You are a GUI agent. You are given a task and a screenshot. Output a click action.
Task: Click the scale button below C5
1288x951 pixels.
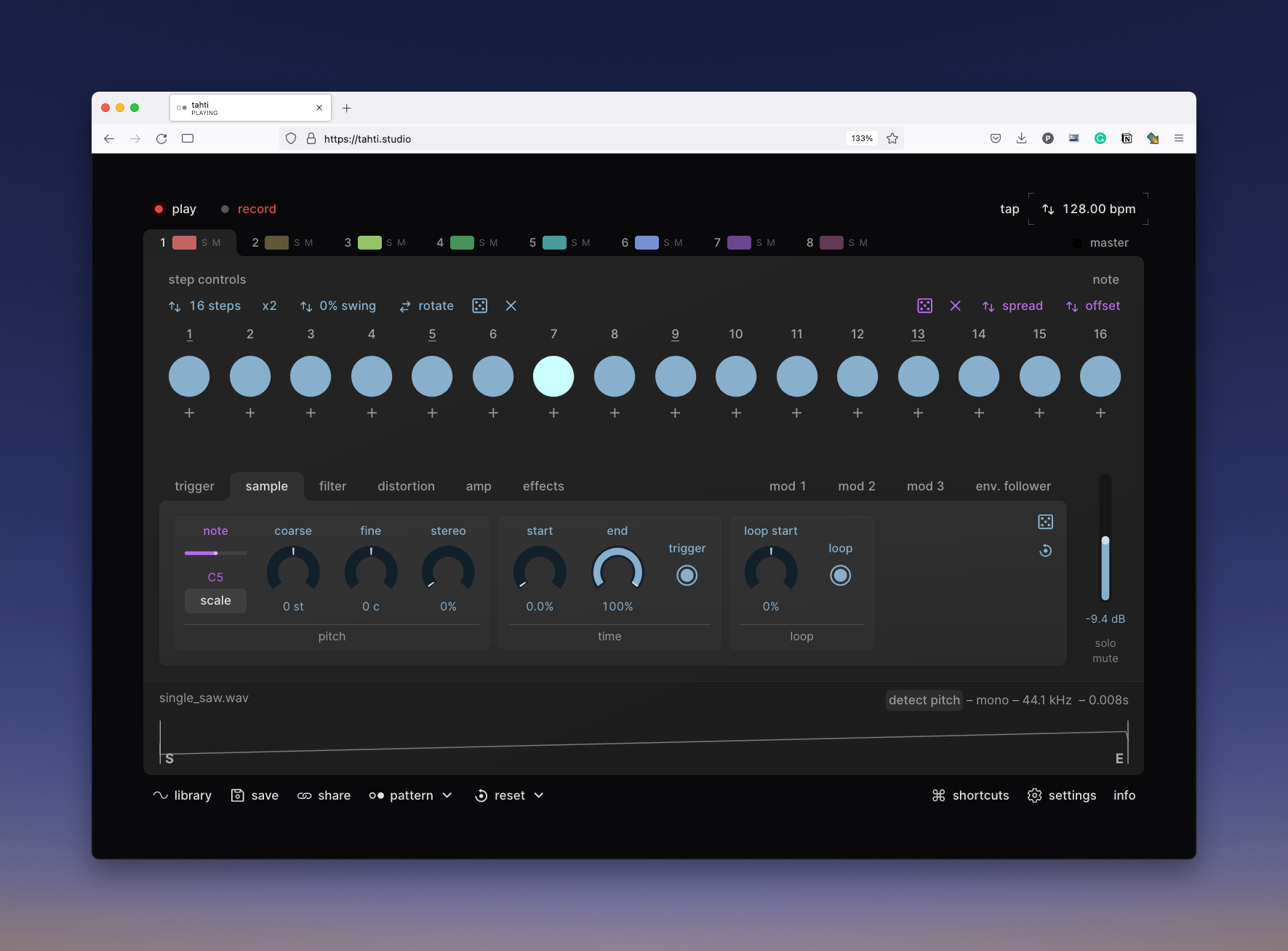point(215,601)
